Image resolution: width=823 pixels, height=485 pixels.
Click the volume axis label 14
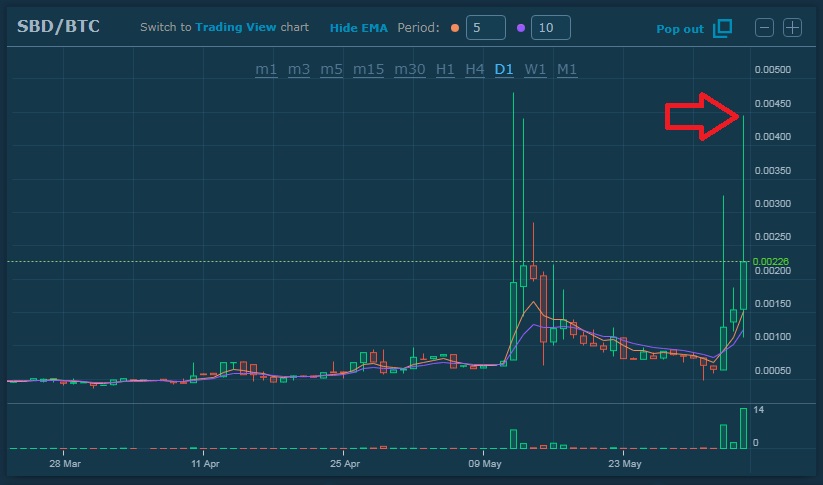click(758, 410)
